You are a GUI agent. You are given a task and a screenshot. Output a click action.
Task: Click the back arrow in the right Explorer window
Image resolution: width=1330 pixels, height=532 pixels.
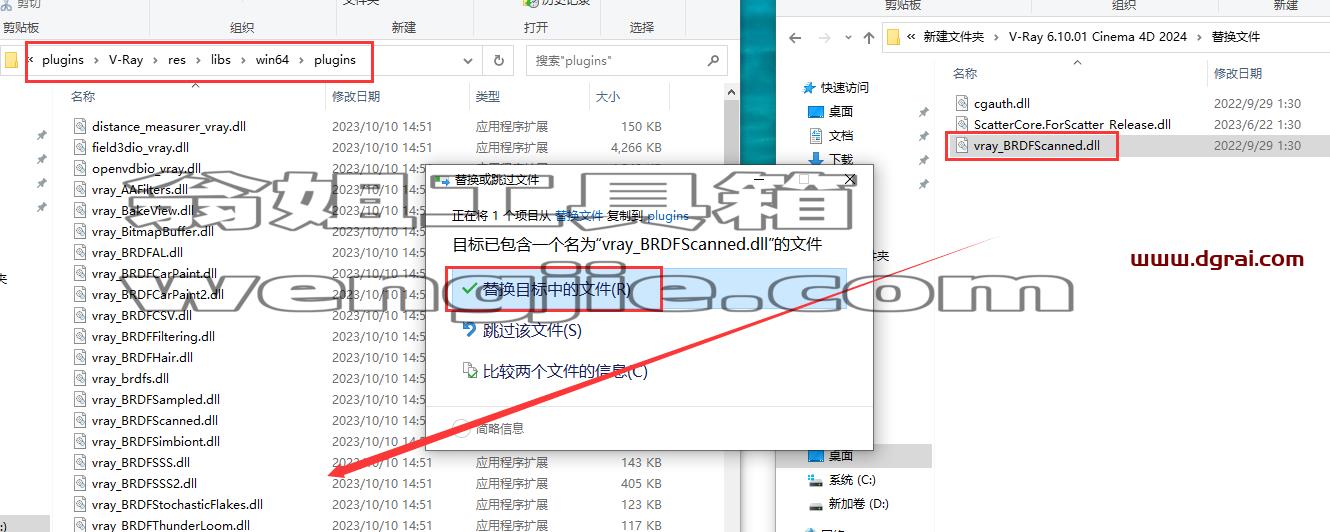click(795, 37)
